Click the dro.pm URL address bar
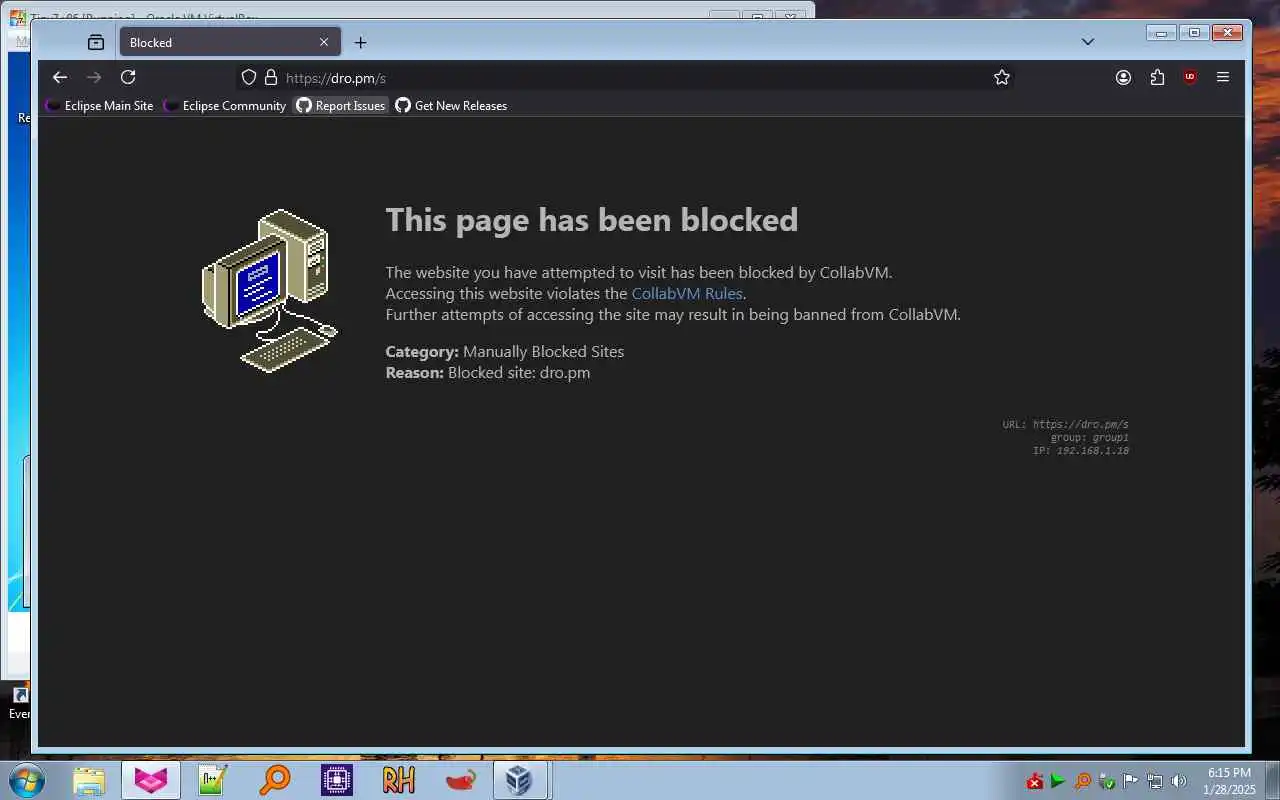 pyautogui.click(x=625, y=77)
